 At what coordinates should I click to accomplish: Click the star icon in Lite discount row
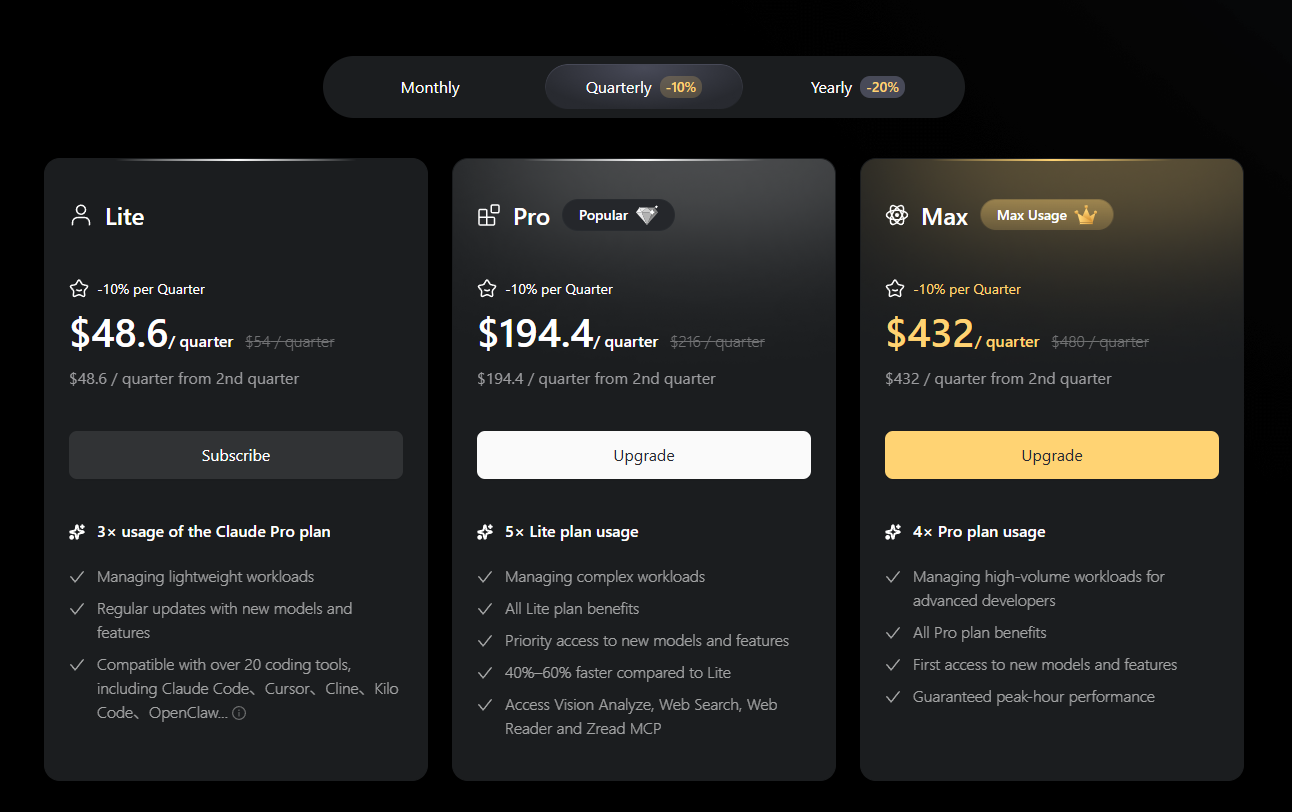(79, 289)
